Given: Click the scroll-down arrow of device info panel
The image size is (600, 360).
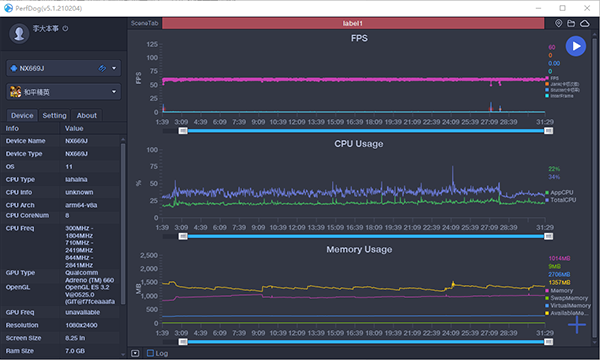Looking at the screenshot, I should (123, 354).
